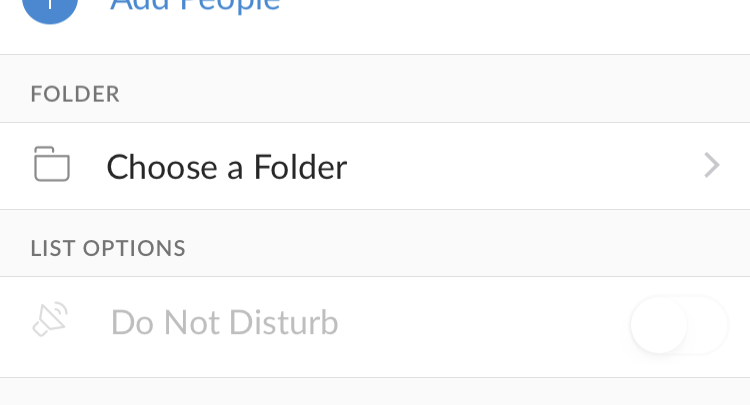Image resolution: width=750 pixels, height=405 pixels.
Task: Tap the crossed-out bell glyph under LIST OPTIONS
Action: (50, 322)
